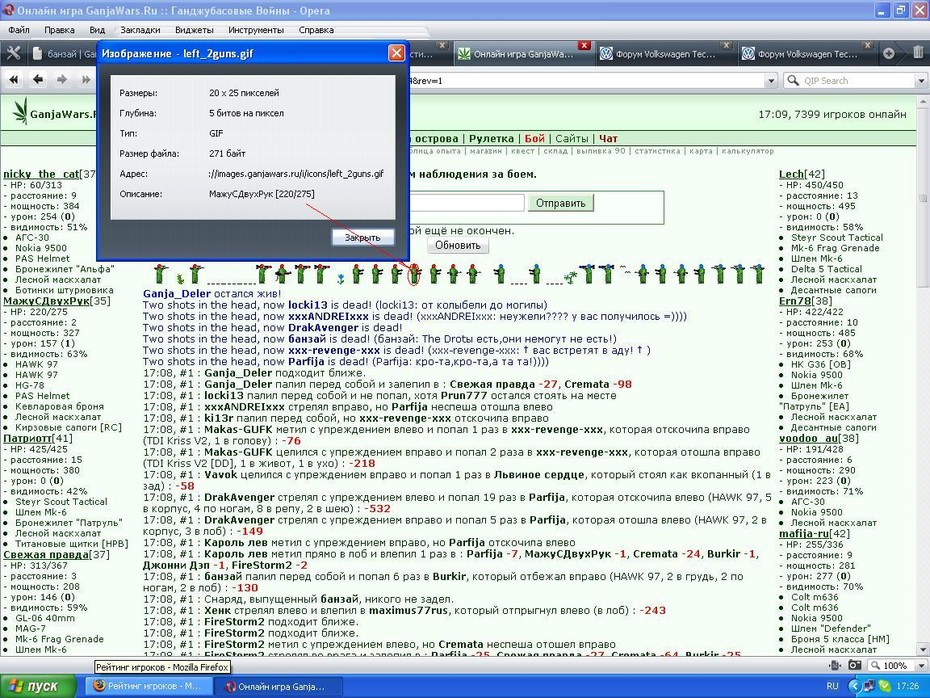This screenshot has width=930, height=698.
Task: Open player voodoo_au profile link
Action: coord(808,438)
